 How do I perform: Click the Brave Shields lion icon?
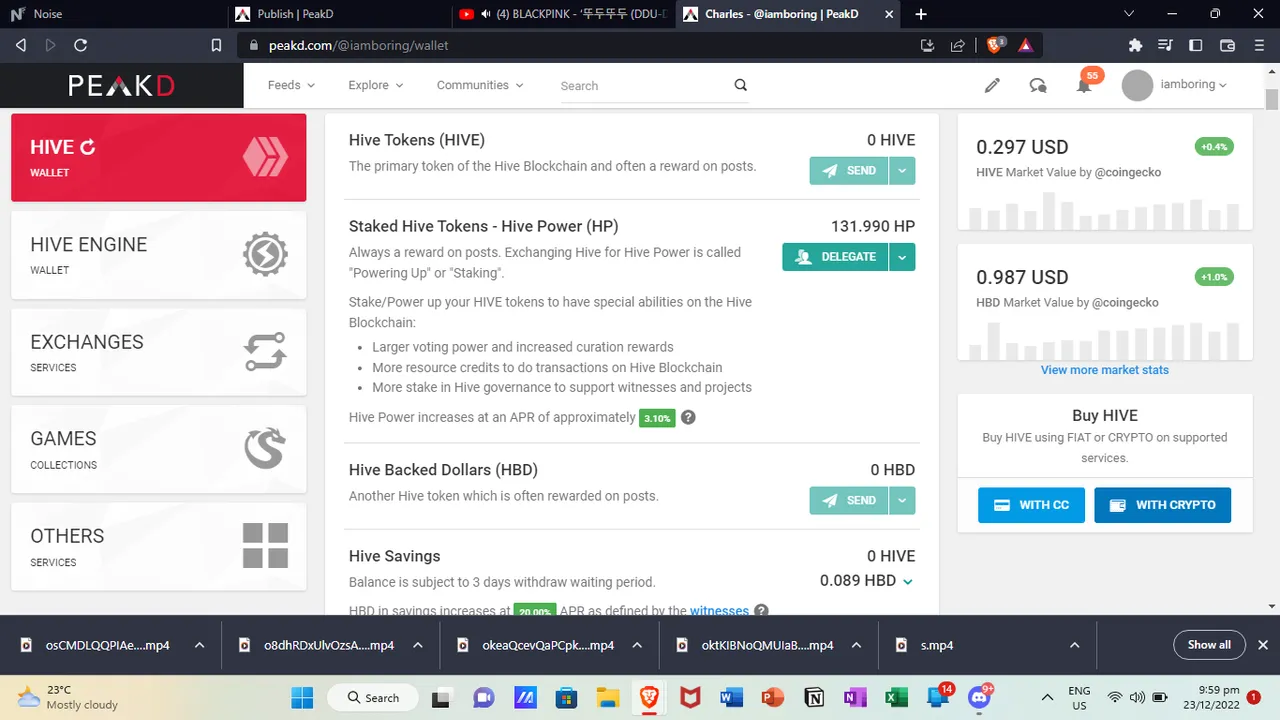point(995,45)
